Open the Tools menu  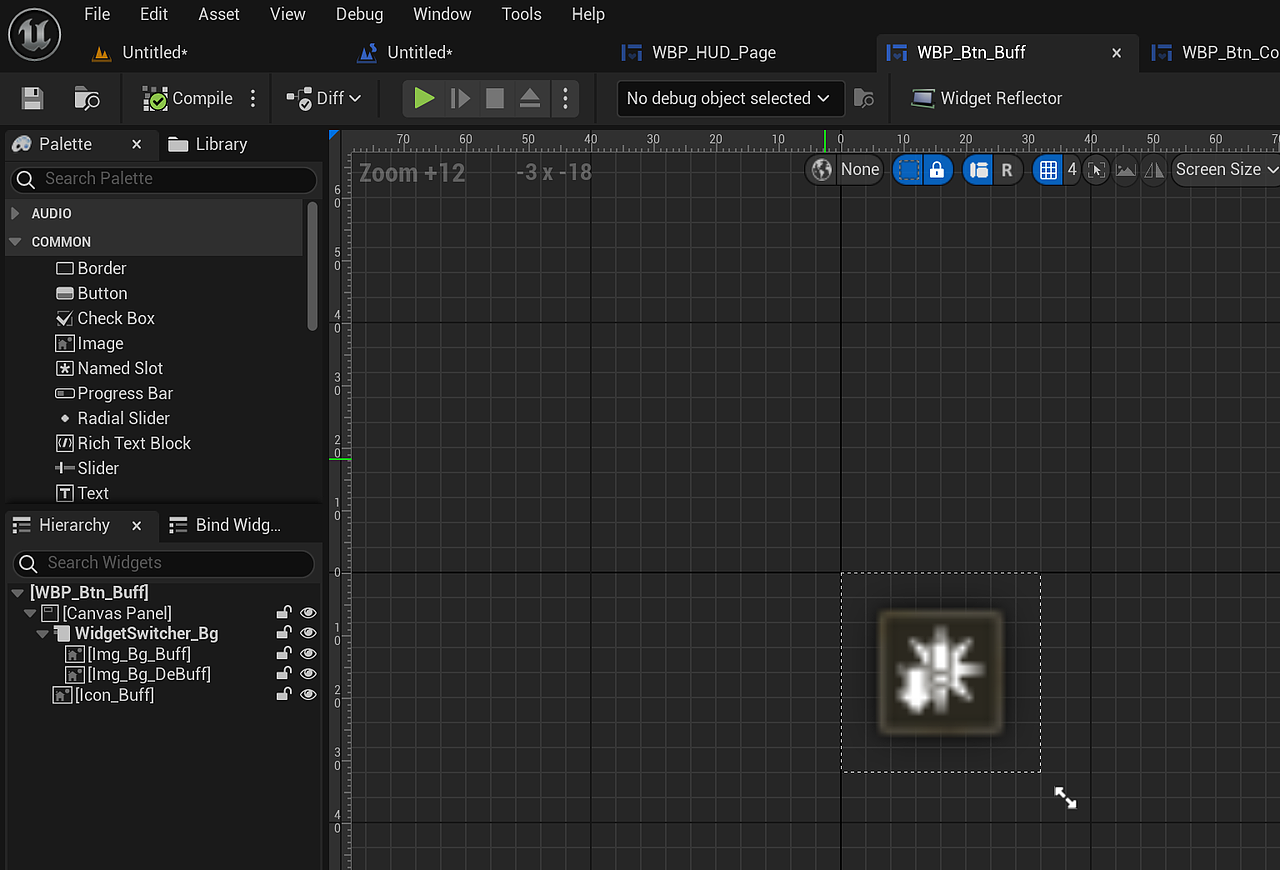click(521, 14)
